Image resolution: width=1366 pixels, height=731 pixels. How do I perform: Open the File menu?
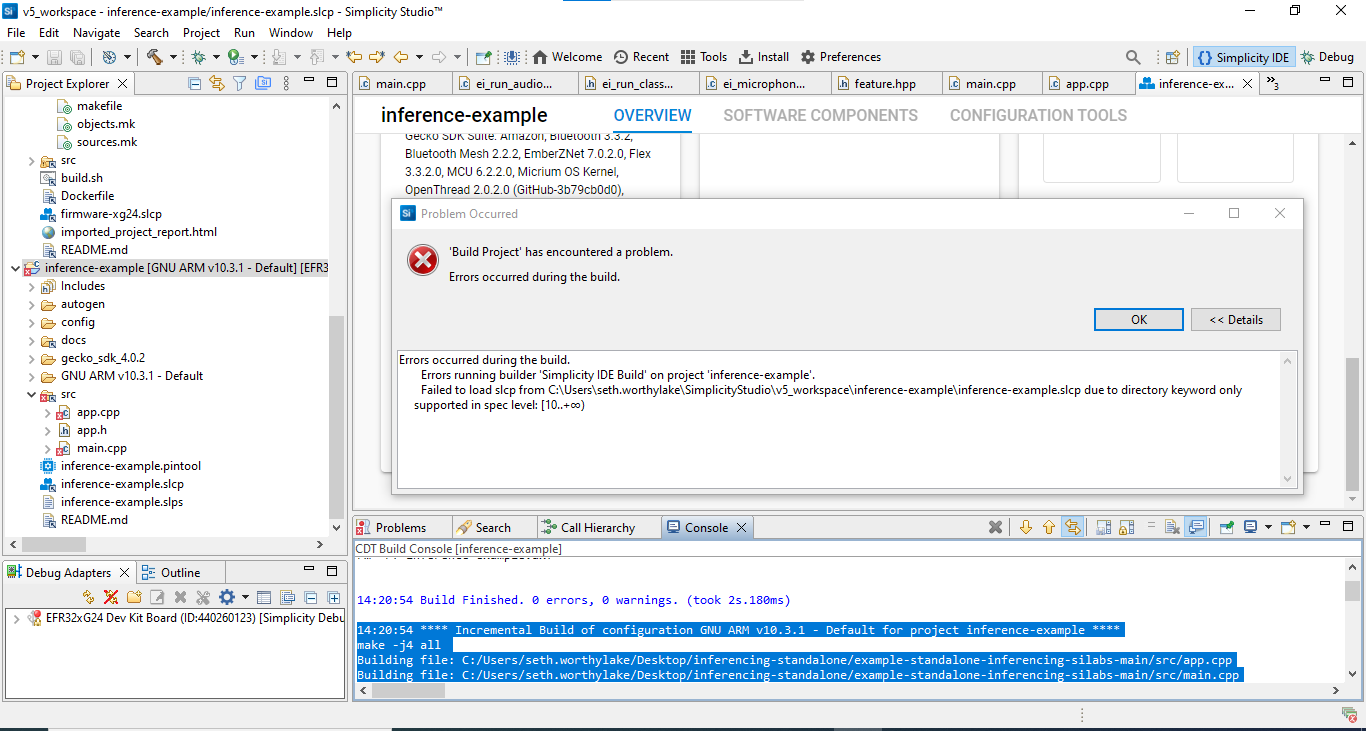pos(16,33)
